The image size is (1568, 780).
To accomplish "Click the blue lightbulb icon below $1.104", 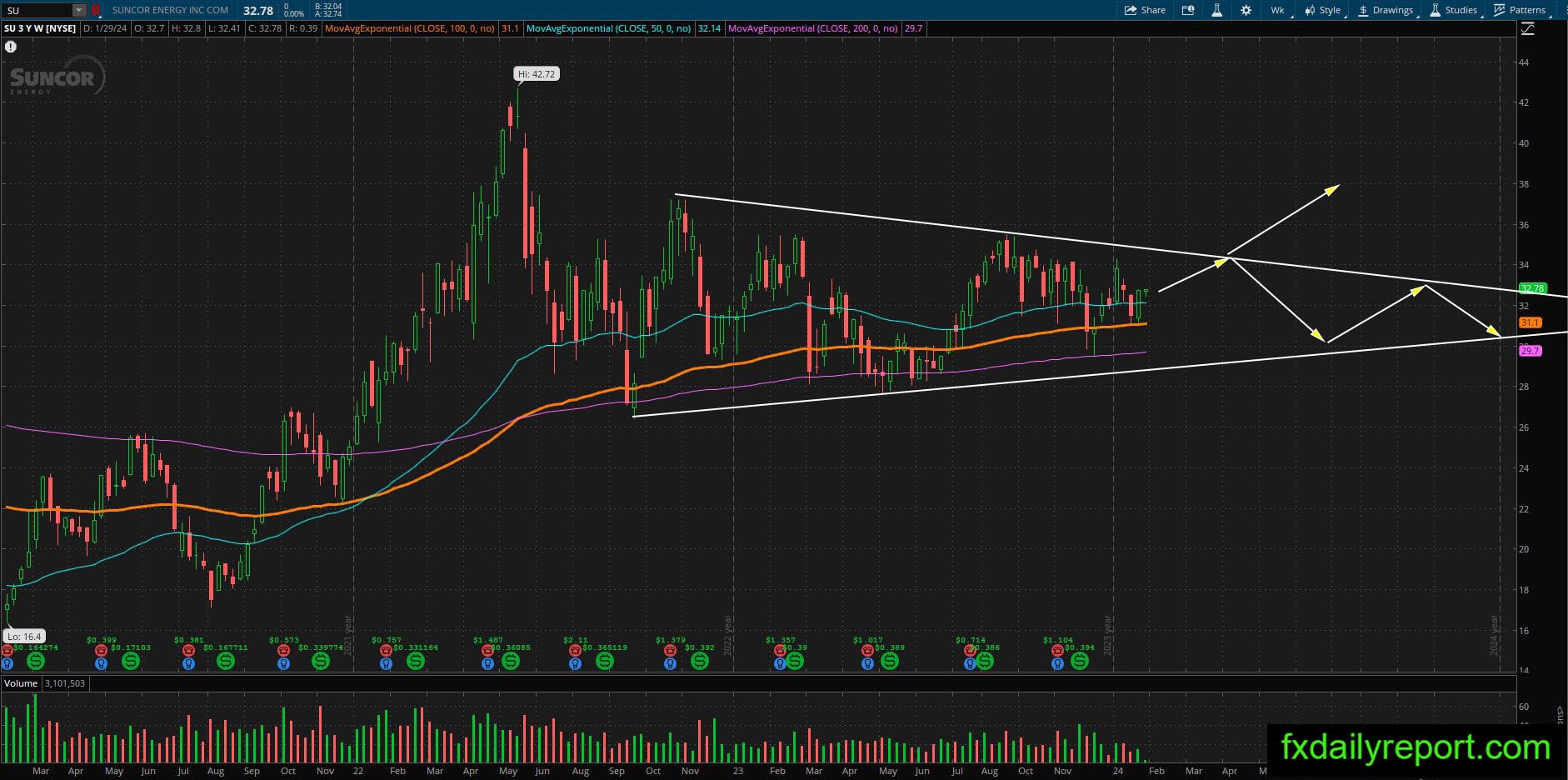I will coord(1057,664).
